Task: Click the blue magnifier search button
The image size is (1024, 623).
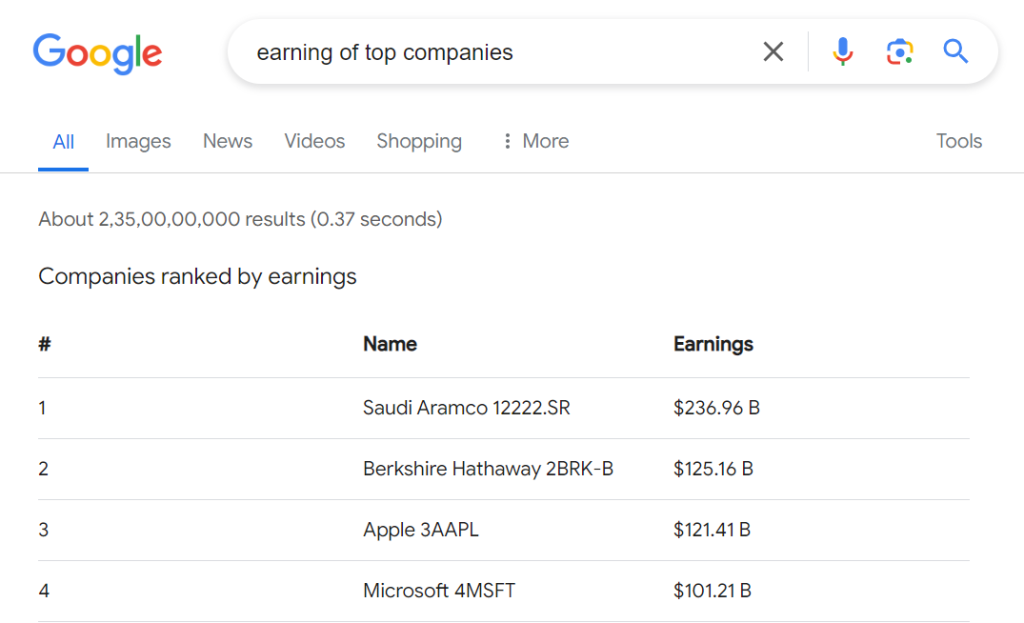Action: pyautogui.click(x=955, y=52)
